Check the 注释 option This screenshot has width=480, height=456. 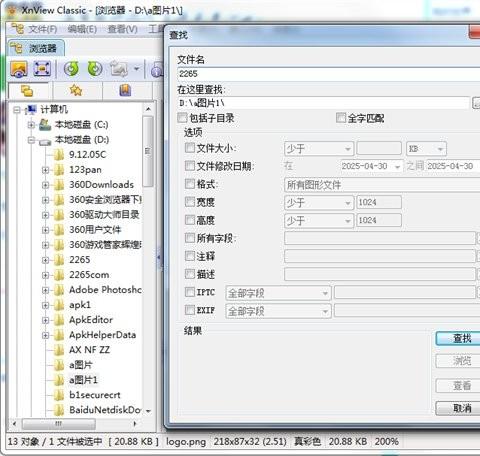click(x=190, y=256)
